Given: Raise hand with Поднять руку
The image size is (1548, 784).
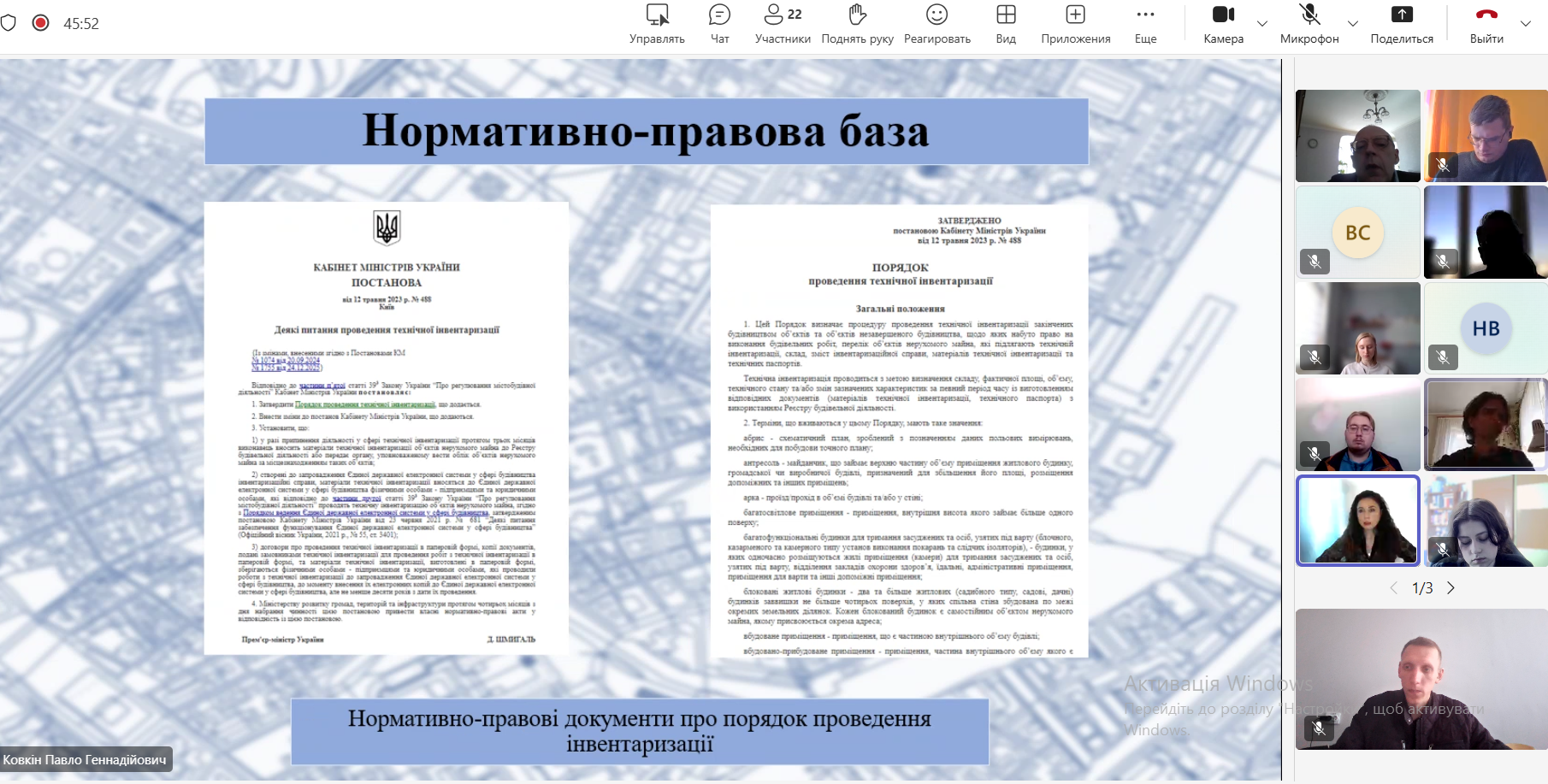Looking at the screenshot, I should [x=857, y=24].
